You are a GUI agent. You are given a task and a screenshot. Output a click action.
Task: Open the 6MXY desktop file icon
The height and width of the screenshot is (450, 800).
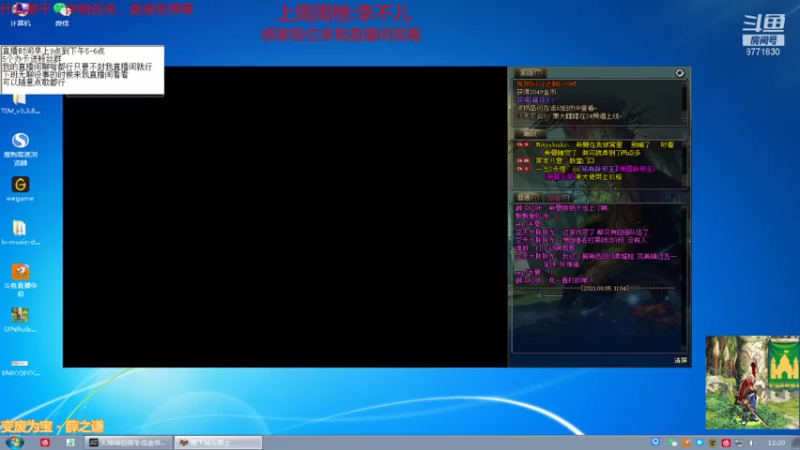20,367
